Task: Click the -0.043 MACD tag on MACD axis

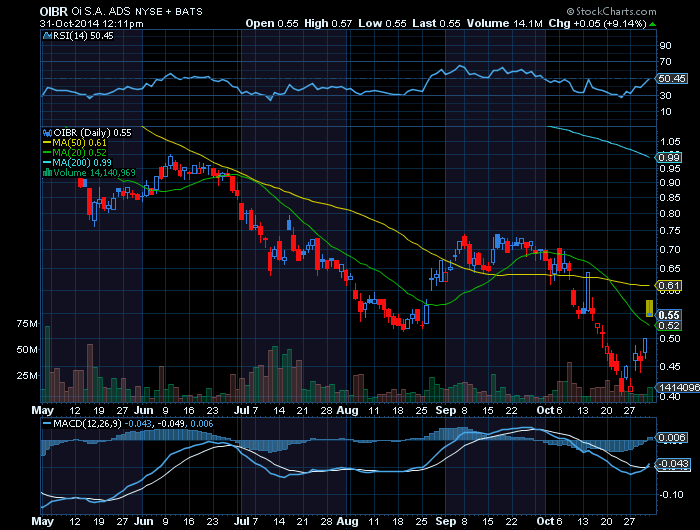Action: click(x=673, y=464)
